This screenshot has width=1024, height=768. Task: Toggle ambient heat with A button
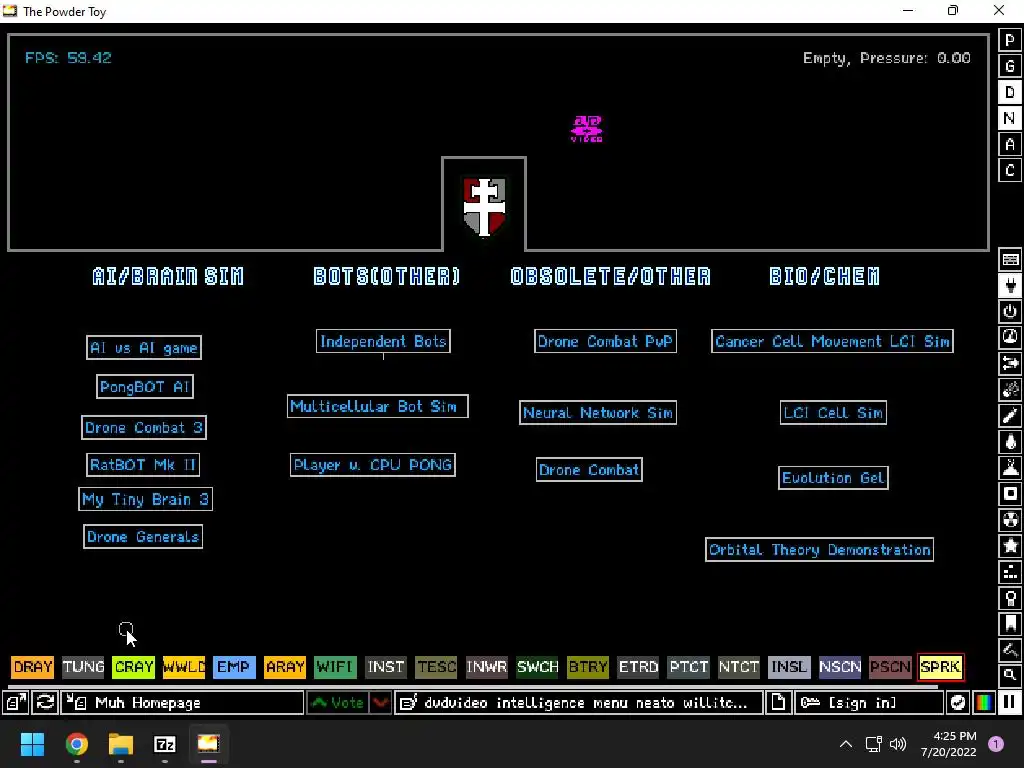pyautogui.click(x=1010, y=144)
